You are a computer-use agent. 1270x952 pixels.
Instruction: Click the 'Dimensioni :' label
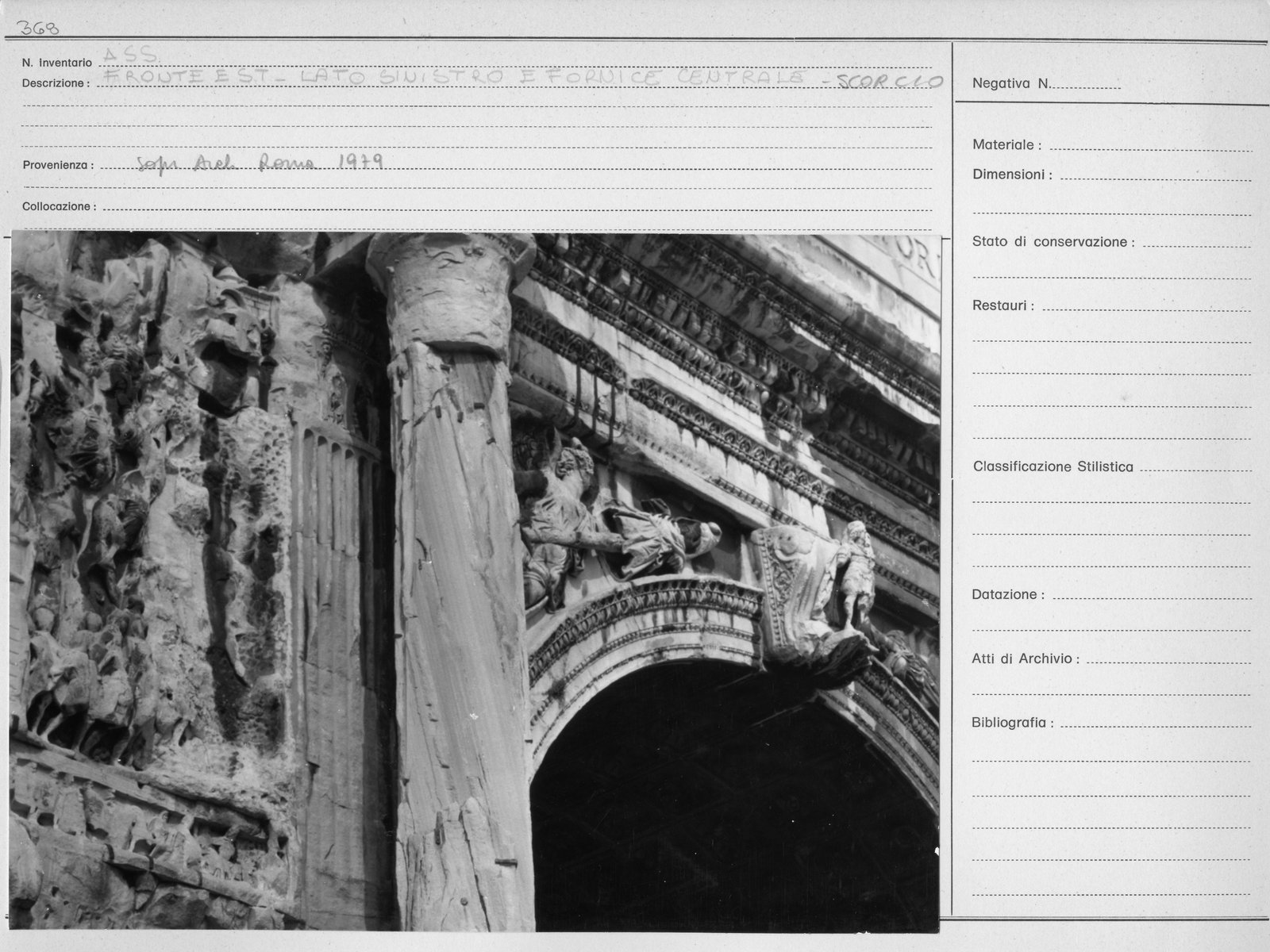point(1012,175)
